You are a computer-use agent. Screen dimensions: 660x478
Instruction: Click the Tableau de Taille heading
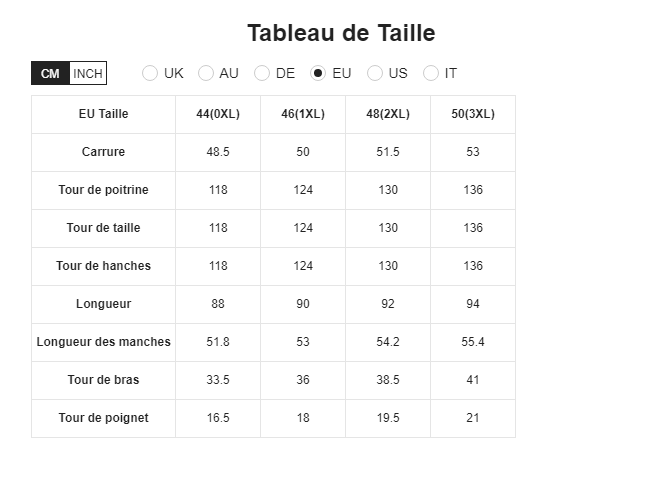tap(341, 33)
